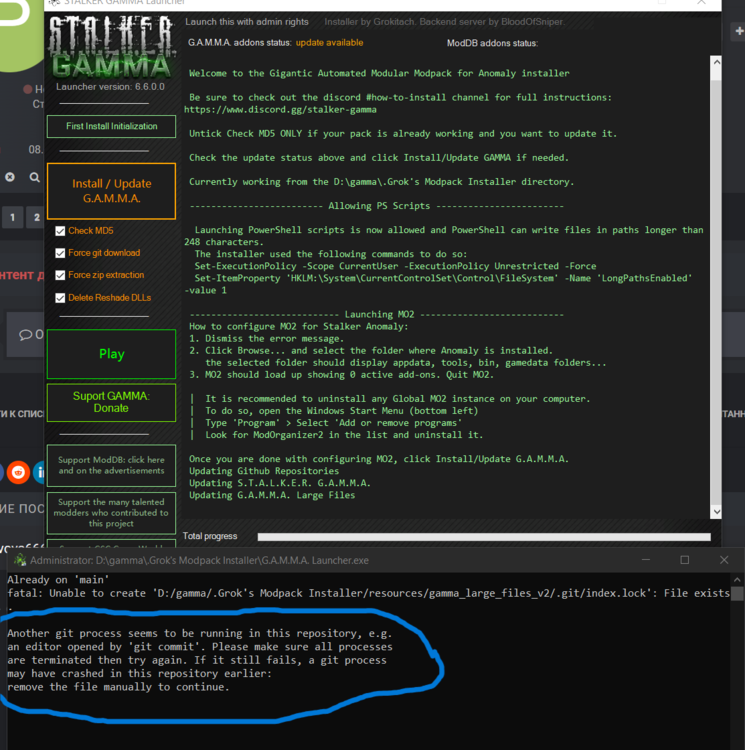Click launcher log scrollbar down arrow
The height and width of the screenshot is (750, 745).
[716, 512]
